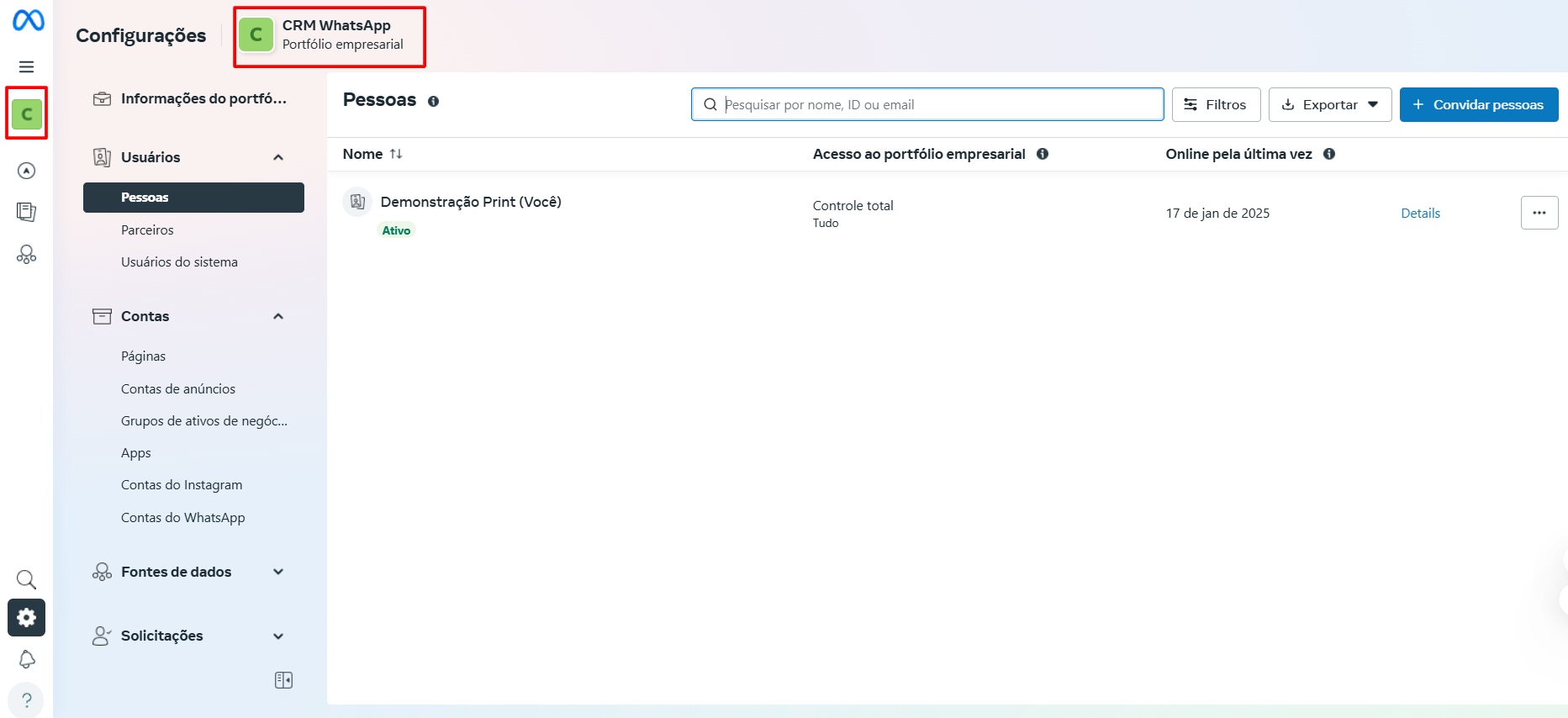This screenshot has height=718, width=1568.
Task: Click the settings gear icon
Action: (26, 618)
